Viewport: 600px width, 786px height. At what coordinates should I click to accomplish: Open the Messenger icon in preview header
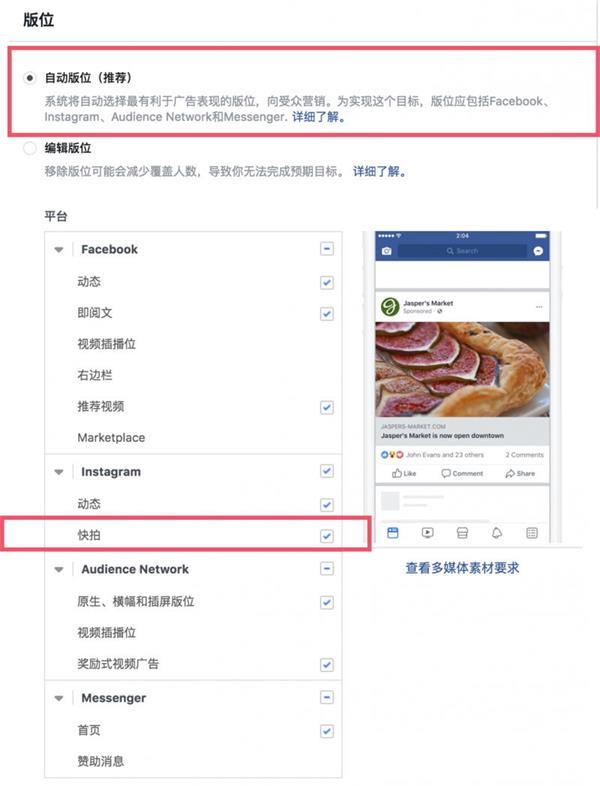coord(538,251)
